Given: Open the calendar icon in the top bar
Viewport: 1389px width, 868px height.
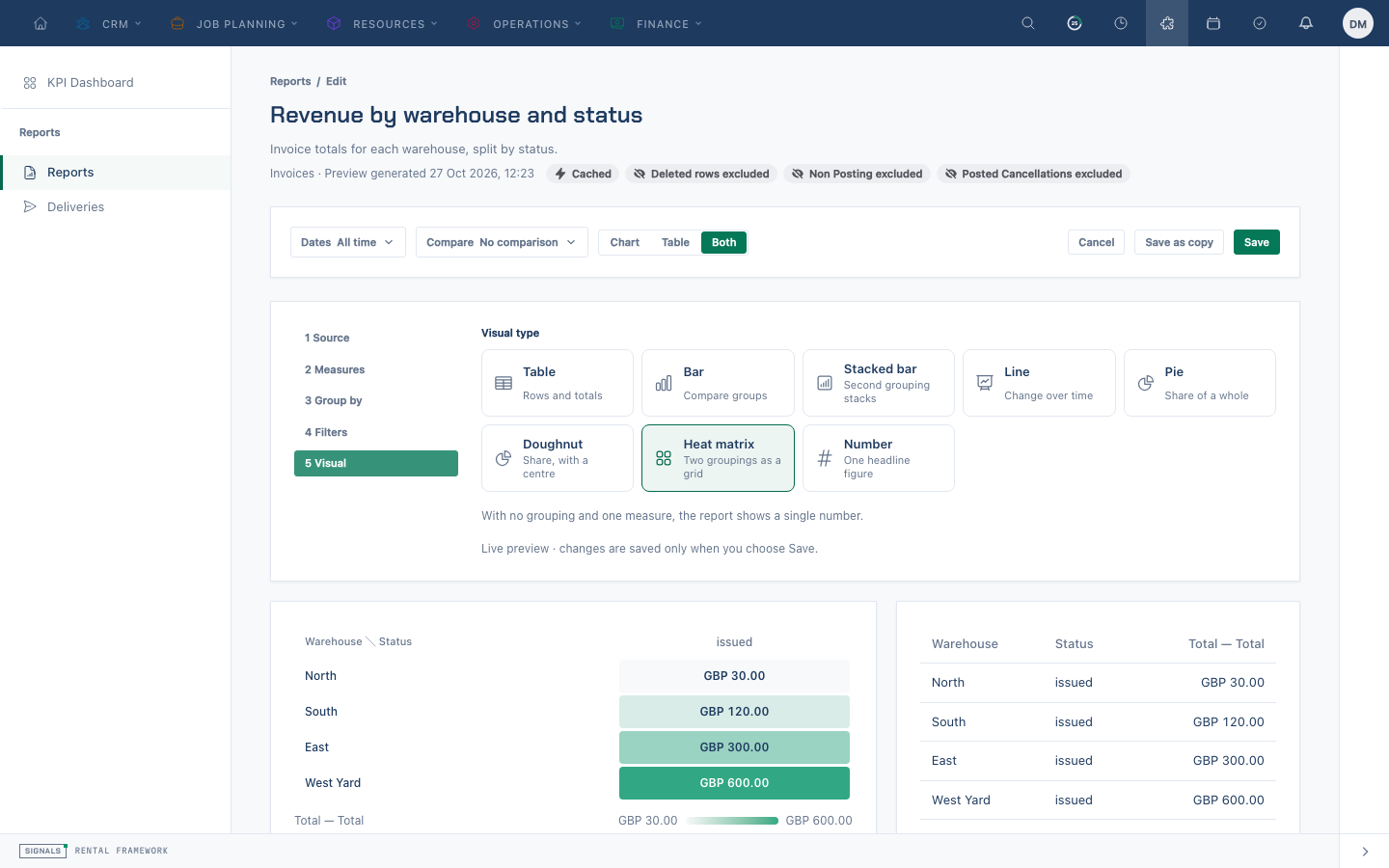Looking at the screenshot, I should click(1213, 23).
